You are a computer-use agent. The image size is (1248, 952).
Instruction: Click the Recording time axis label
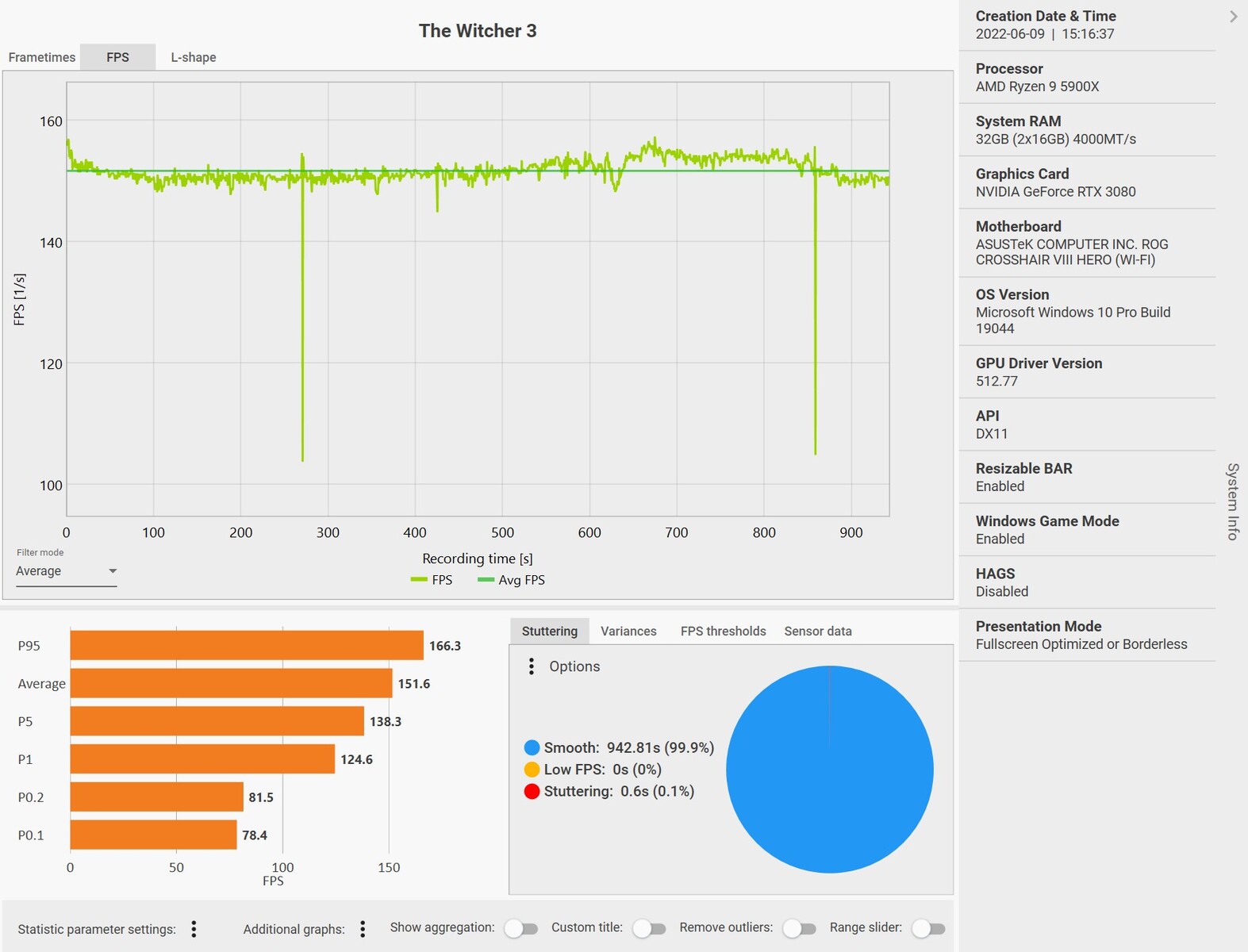[478, 559]
